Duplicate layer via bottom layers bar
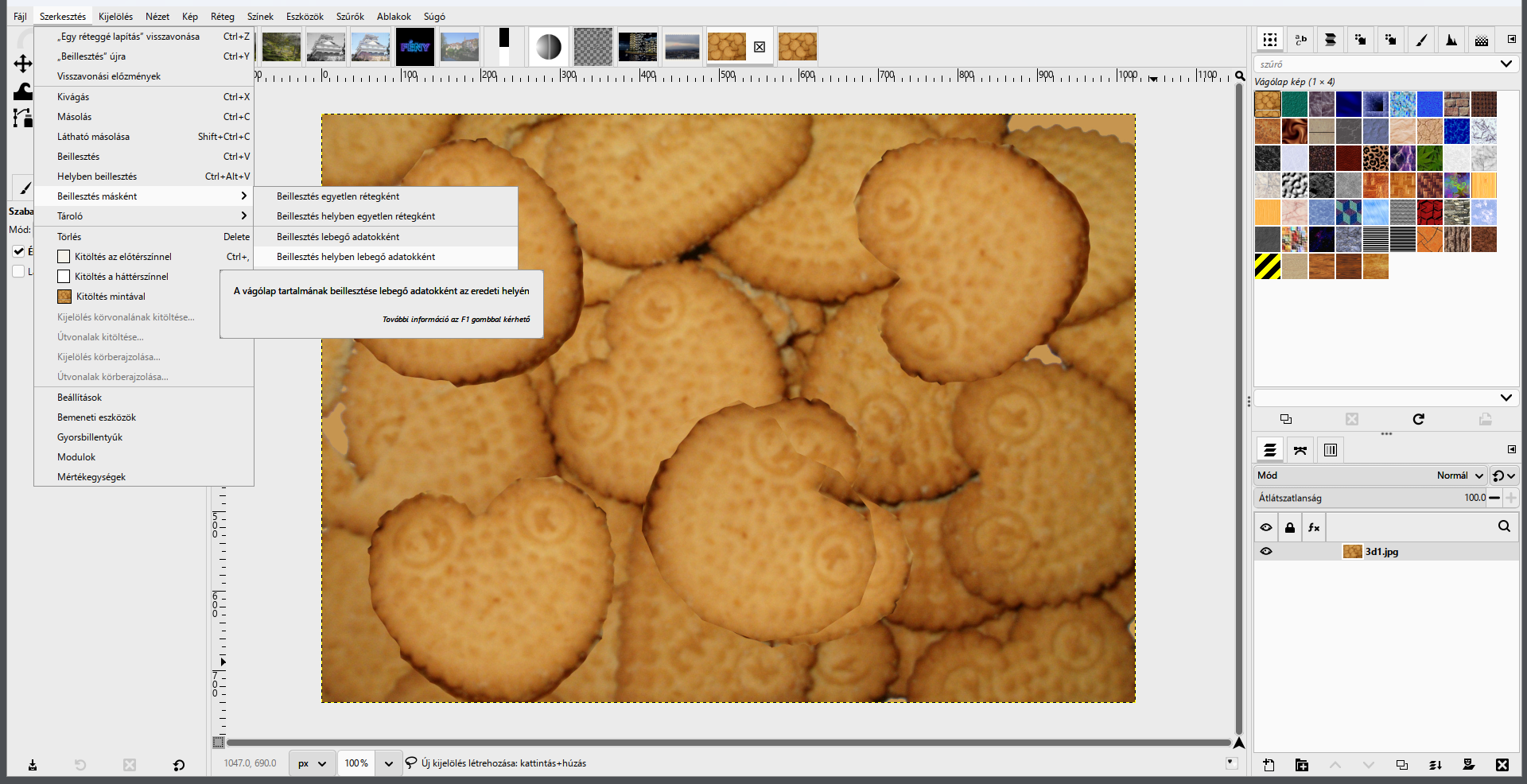This screenshot has height=784, width=1527. (x=1402, y=765)
